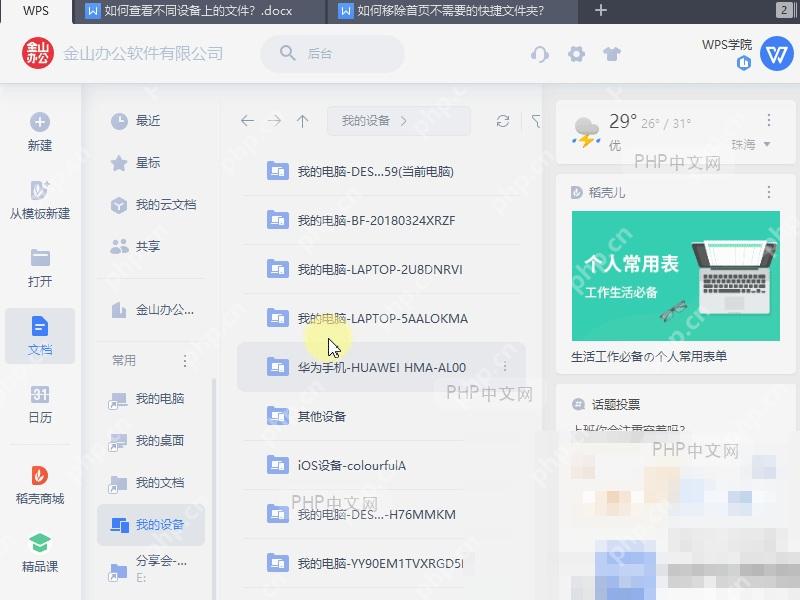This screenshot has height=600, width=800.
Task: Expand the 我的设备 breadcrumb chevron
Action: click(x=404, y=121)
